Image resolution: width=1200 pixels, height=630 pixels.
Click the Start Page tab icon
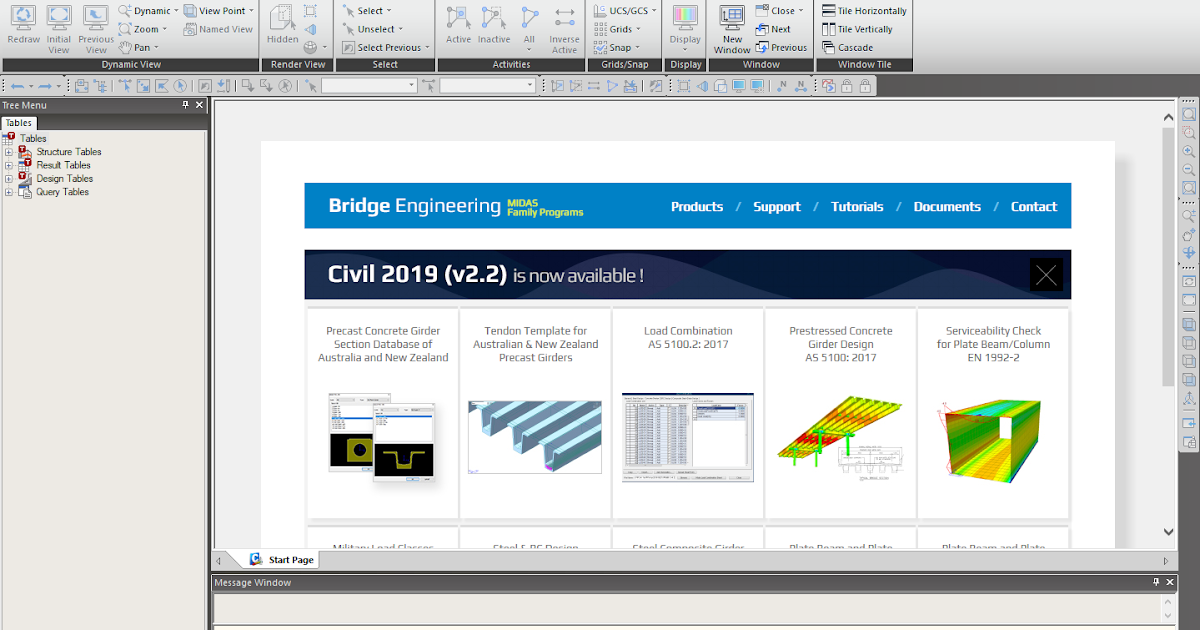(x=256, y=560)
